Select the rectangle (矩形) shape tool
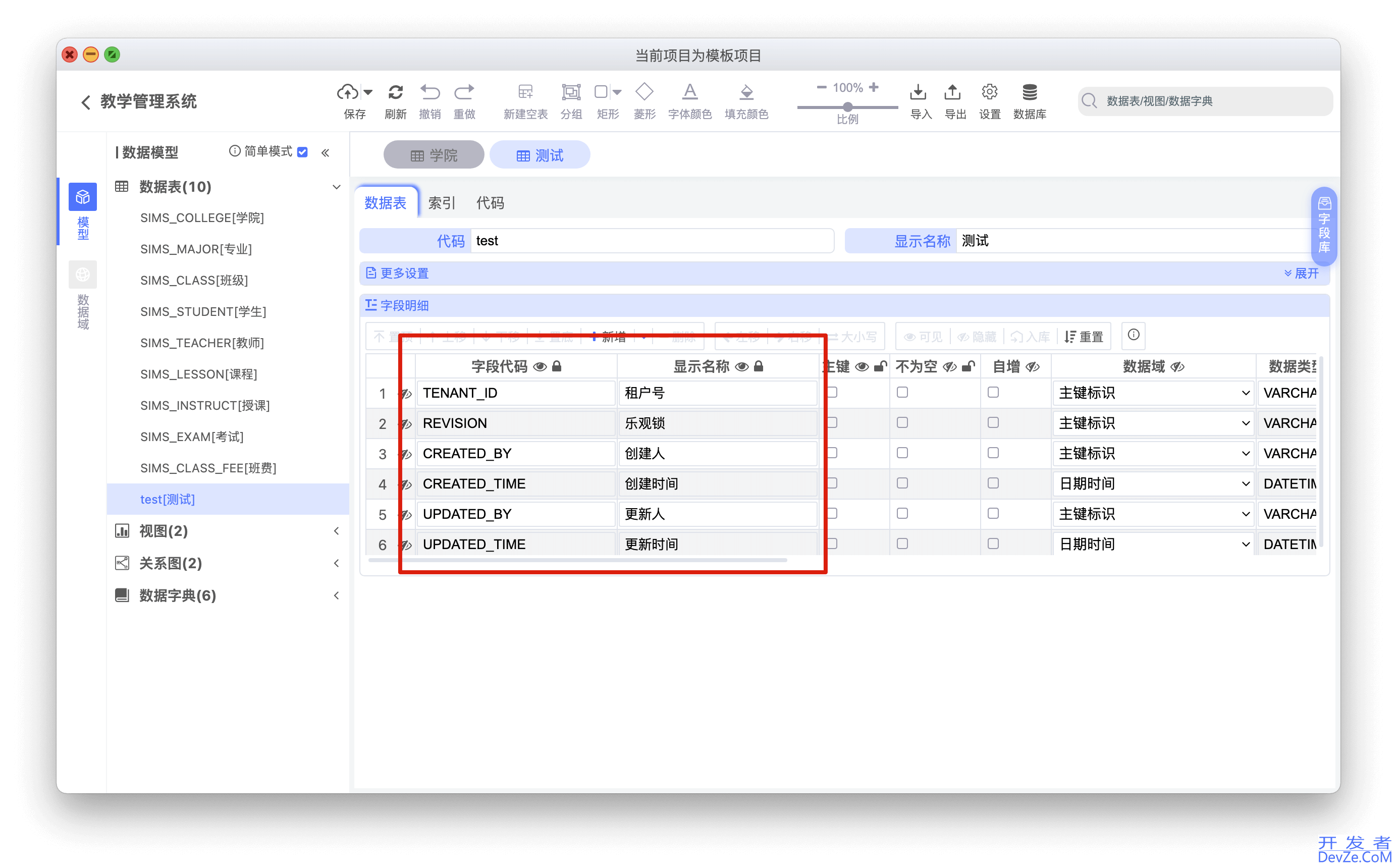 click(601, 92)
